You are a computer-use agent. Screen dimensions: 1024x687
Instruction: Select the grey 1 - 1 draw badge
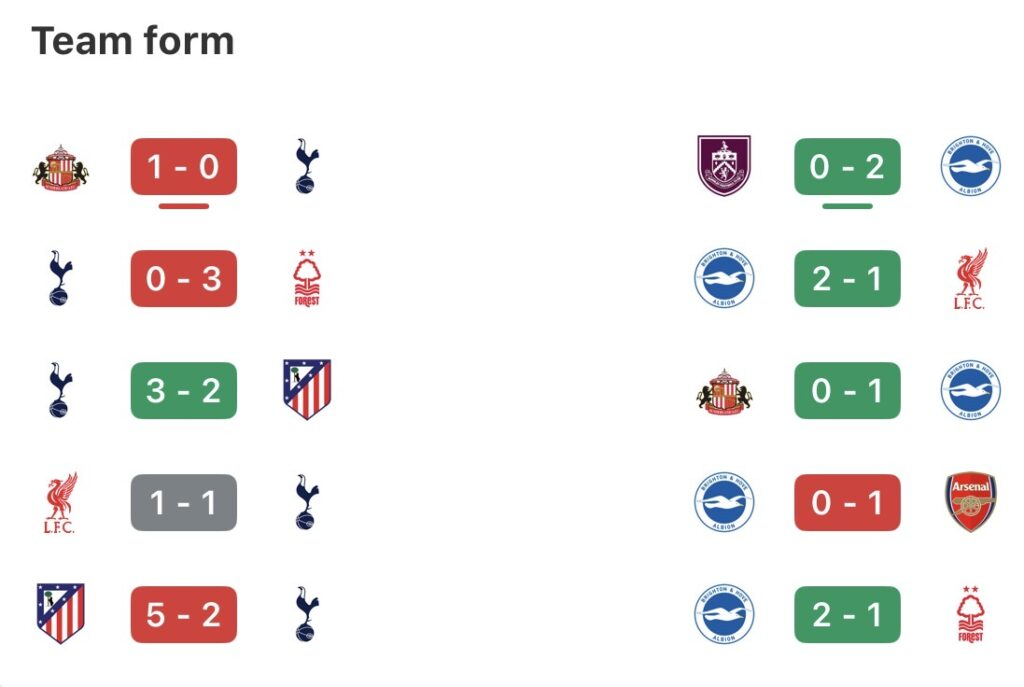click(x=184, y=502)
